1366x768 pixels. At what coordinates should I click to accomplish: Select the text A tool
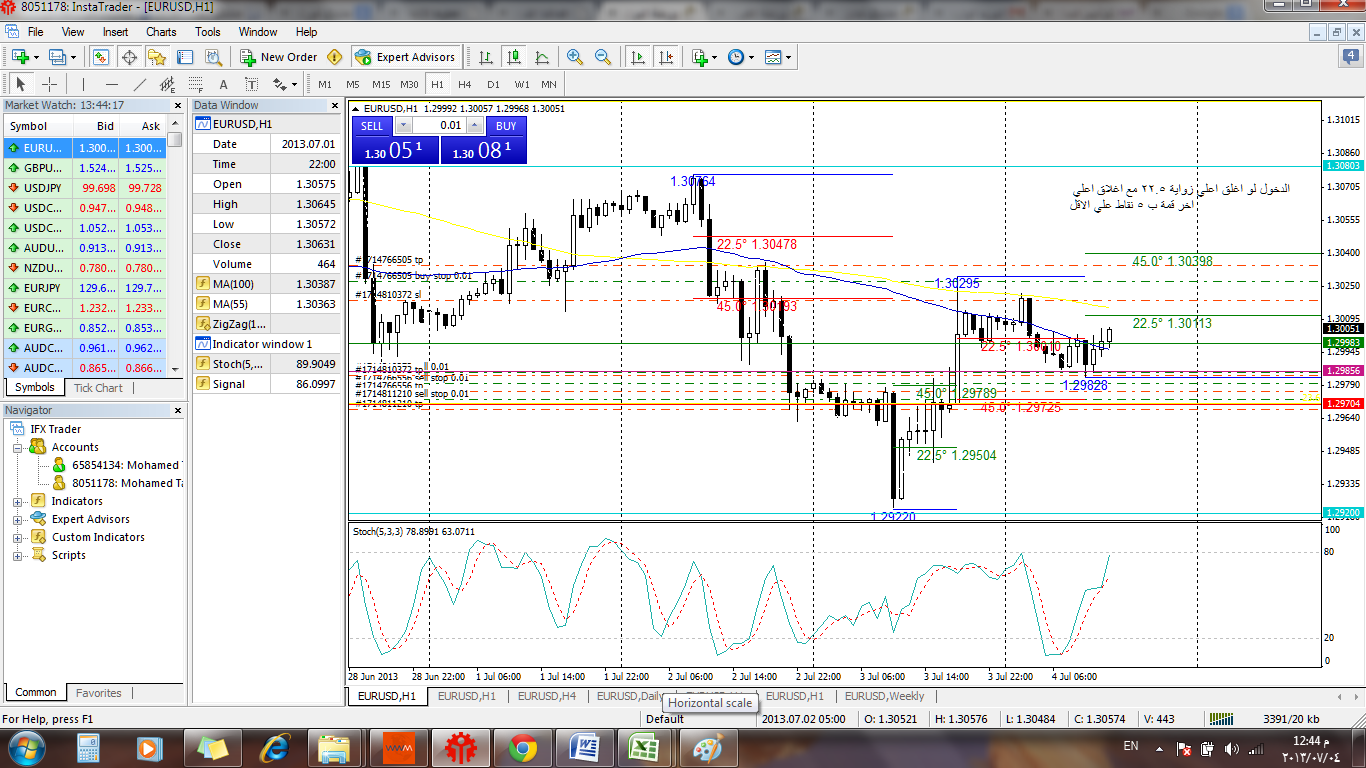pyautogui.click(x=223, y=84)
